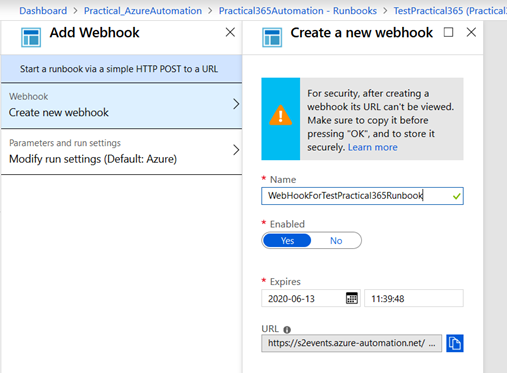Click the Enabled field label

coord(287,224)
